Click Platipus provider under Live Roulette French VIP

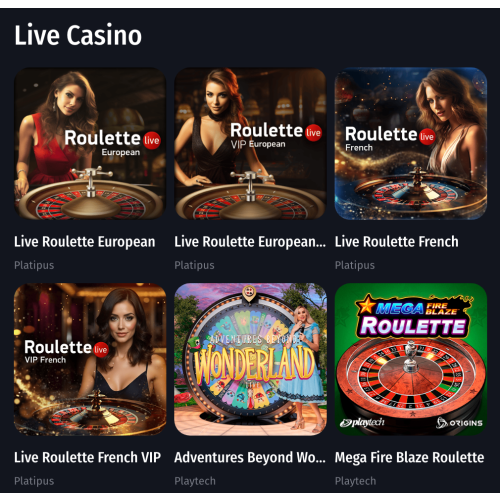pyautogui.click(x=34, y=481)
